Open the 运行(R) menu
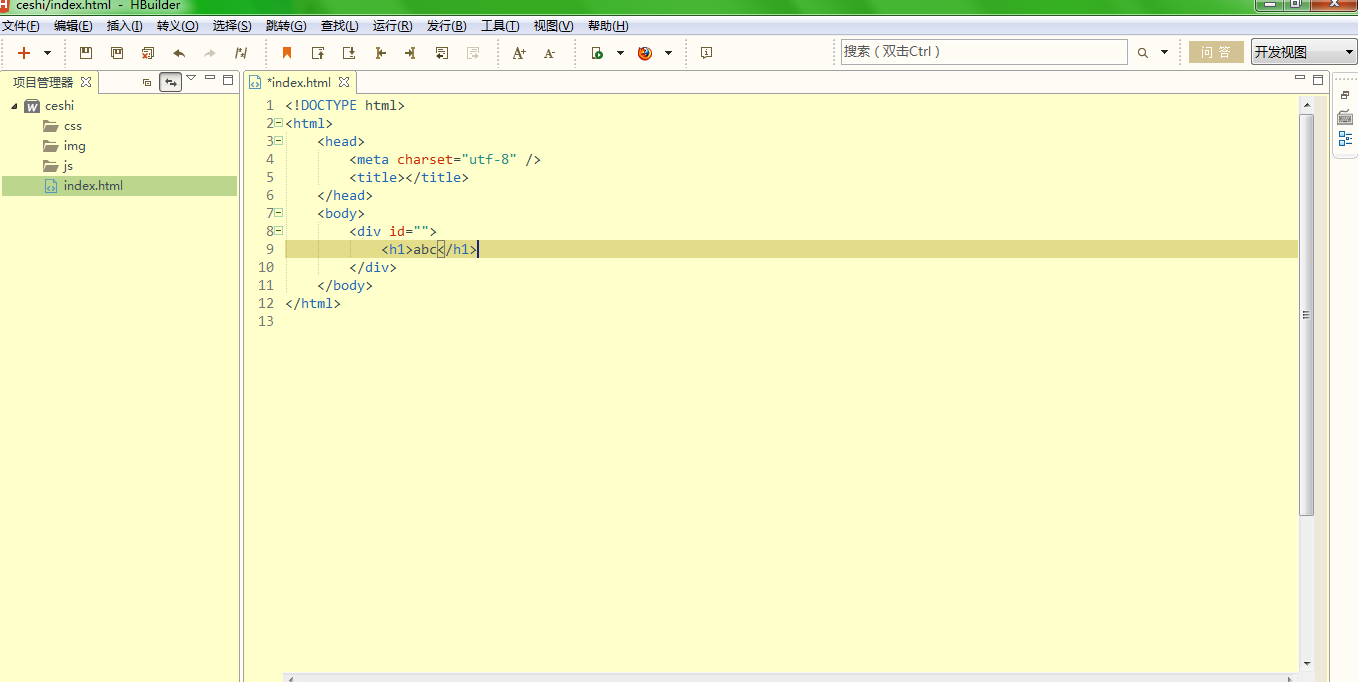This screenshot has height=682, width=1358. coord(392,26)
